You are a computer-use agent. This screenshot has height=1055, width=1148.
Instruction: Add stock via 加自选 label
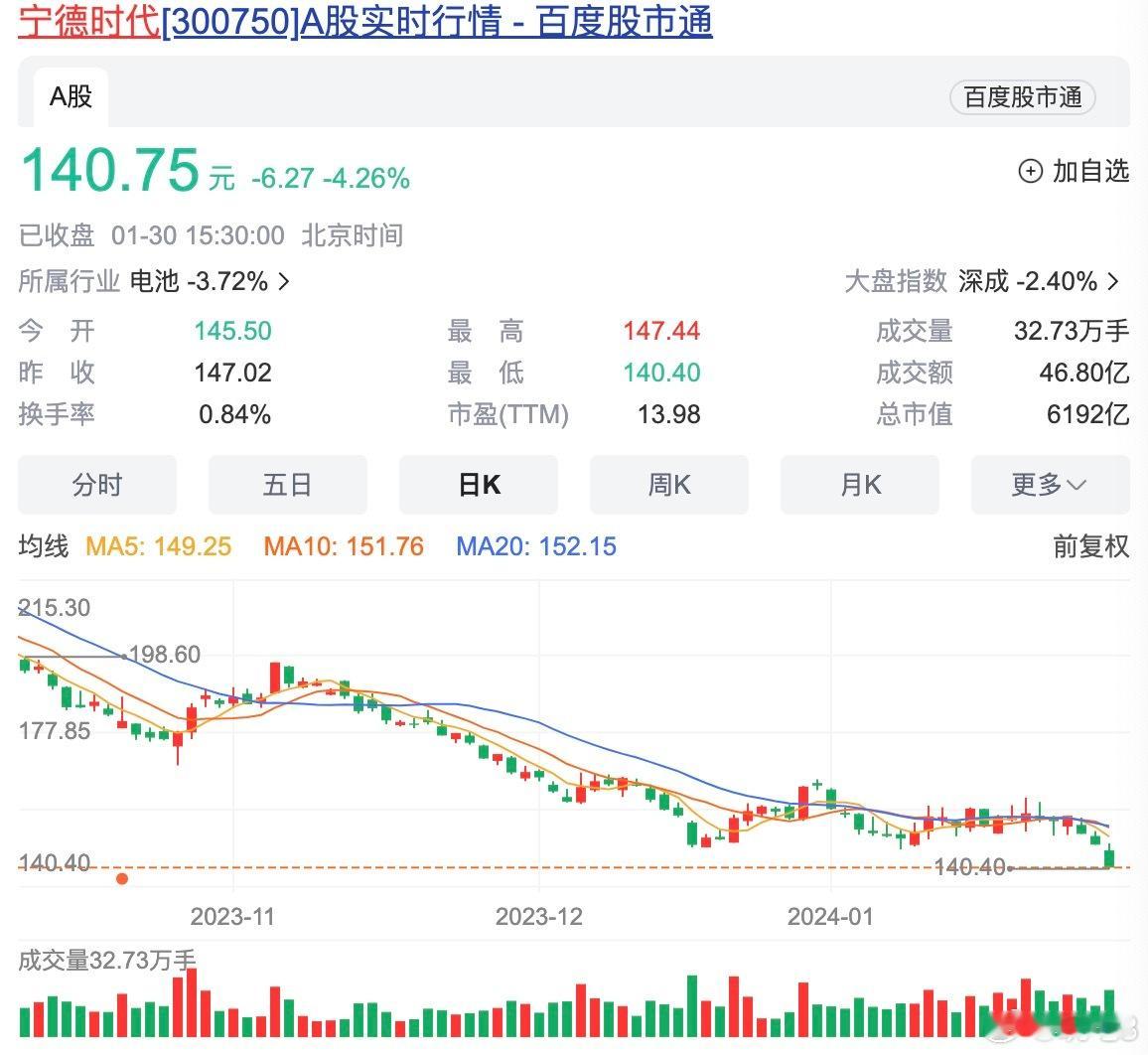click(x=1090, y=172)
